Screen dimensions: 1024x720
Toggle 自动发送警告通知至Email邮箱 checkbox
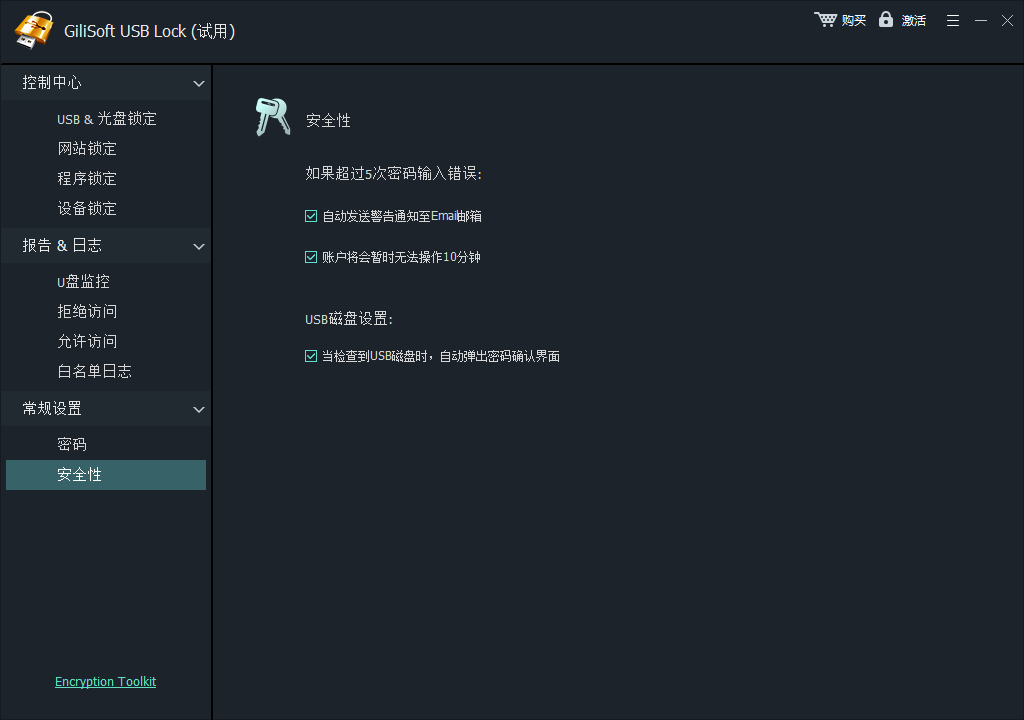(x=311, y=216)
